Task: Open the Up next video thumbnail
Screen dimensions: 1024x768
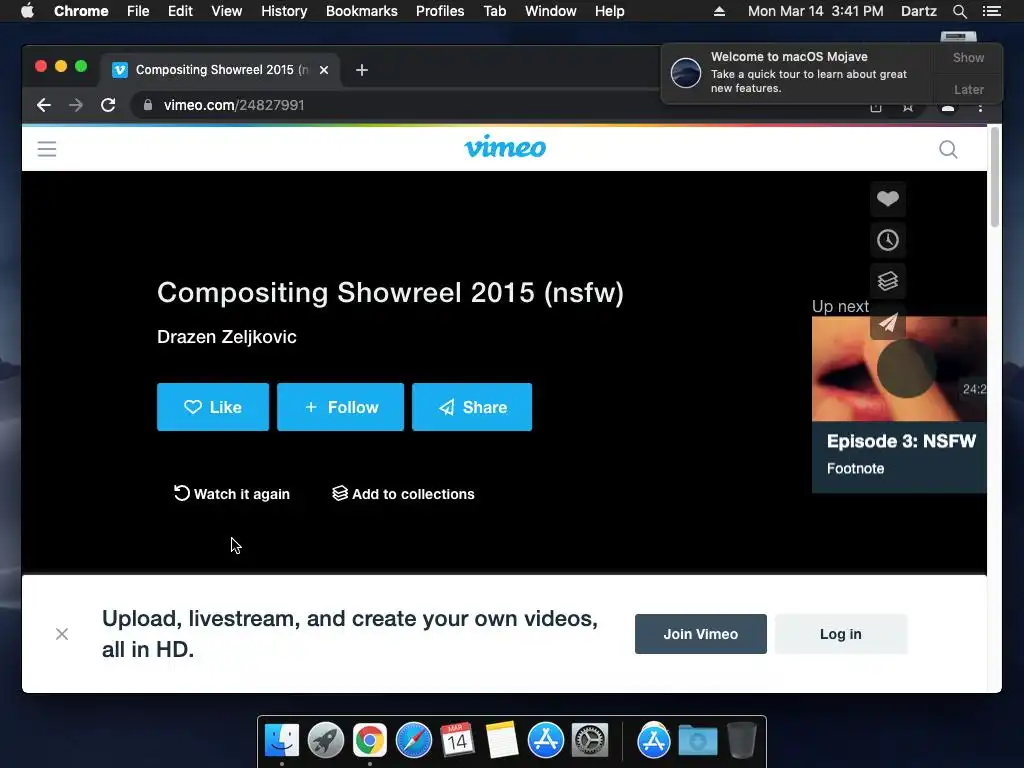Action: click(x=899, y=369)
